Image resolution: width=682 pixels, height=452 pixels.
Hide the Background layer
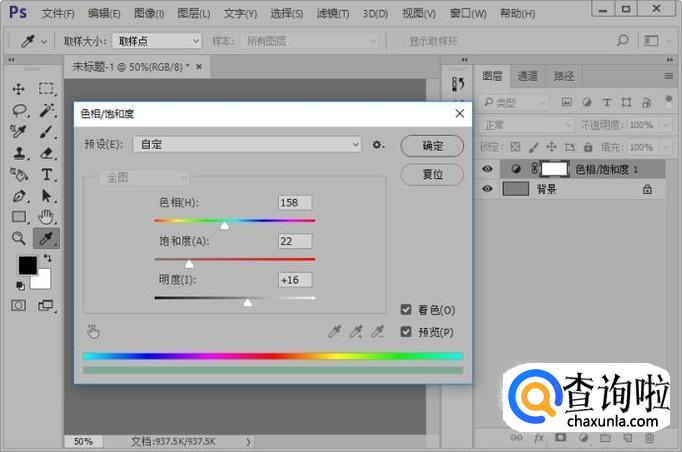487,189
